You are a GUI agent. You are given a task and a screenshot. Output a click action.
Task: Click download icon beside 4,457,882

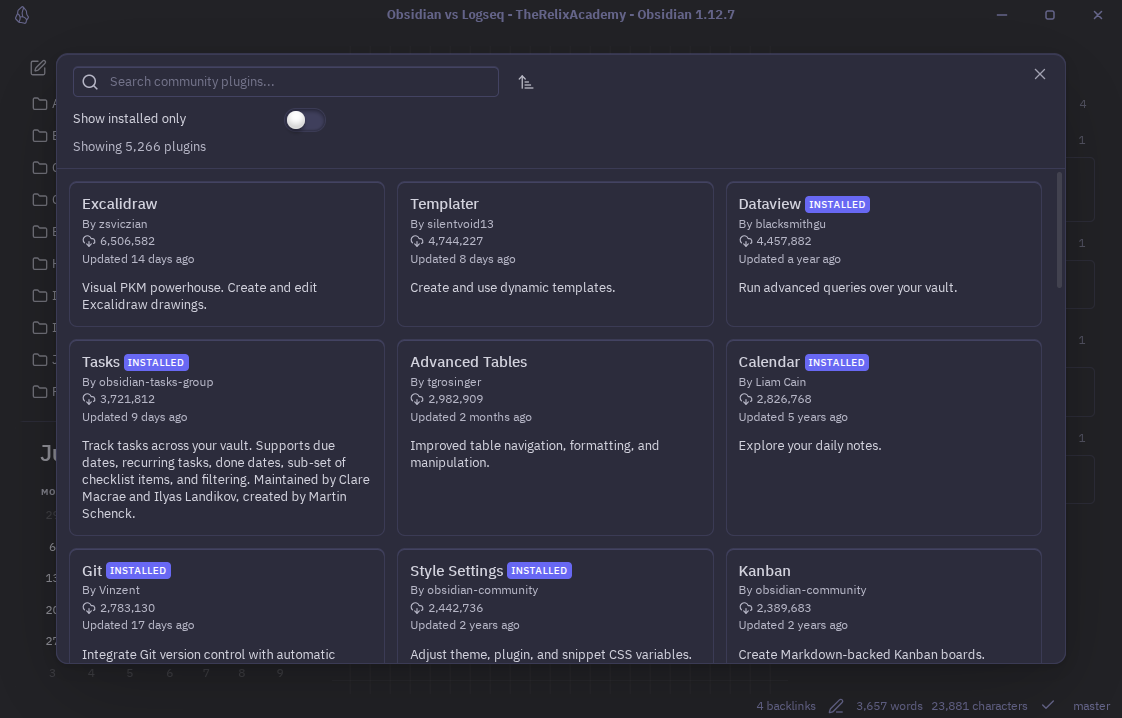point(746,241)
